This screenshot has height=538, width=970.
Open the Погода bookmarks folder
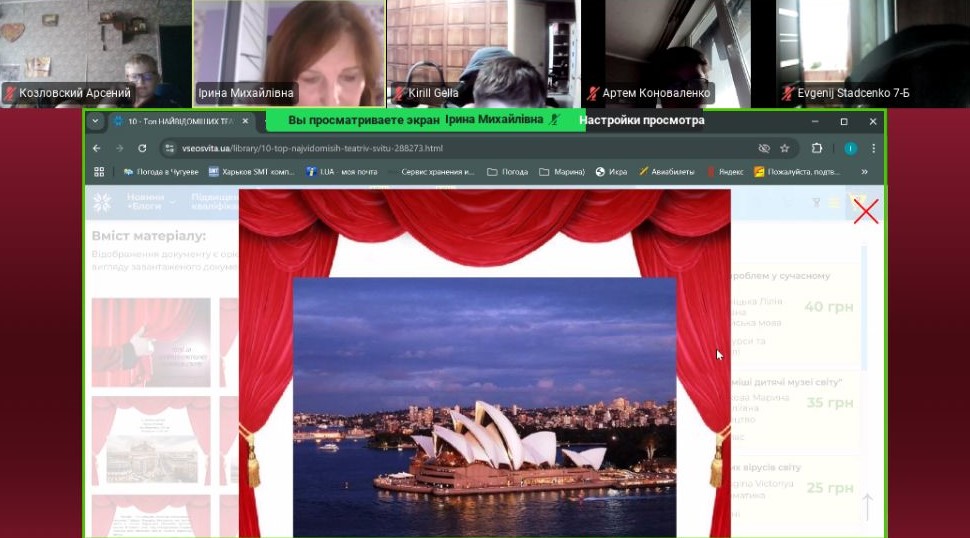(x=507, y=172)
